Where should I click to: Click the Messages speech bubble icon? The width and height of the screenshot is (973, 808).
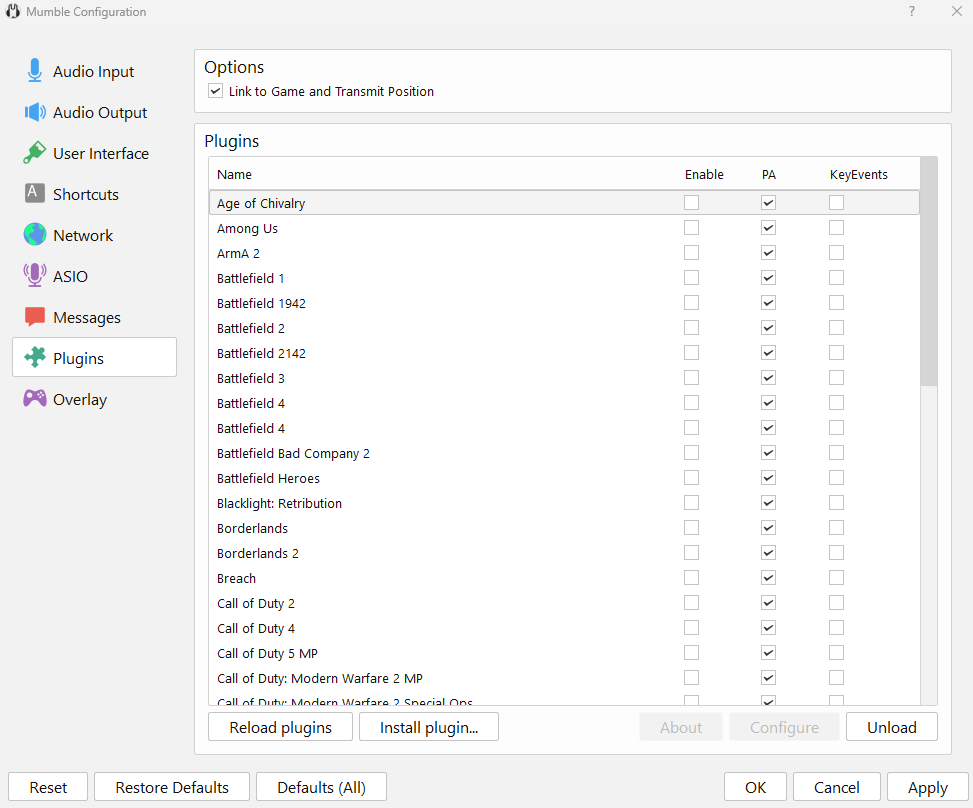pyautogui.click(x=35, y=317)
